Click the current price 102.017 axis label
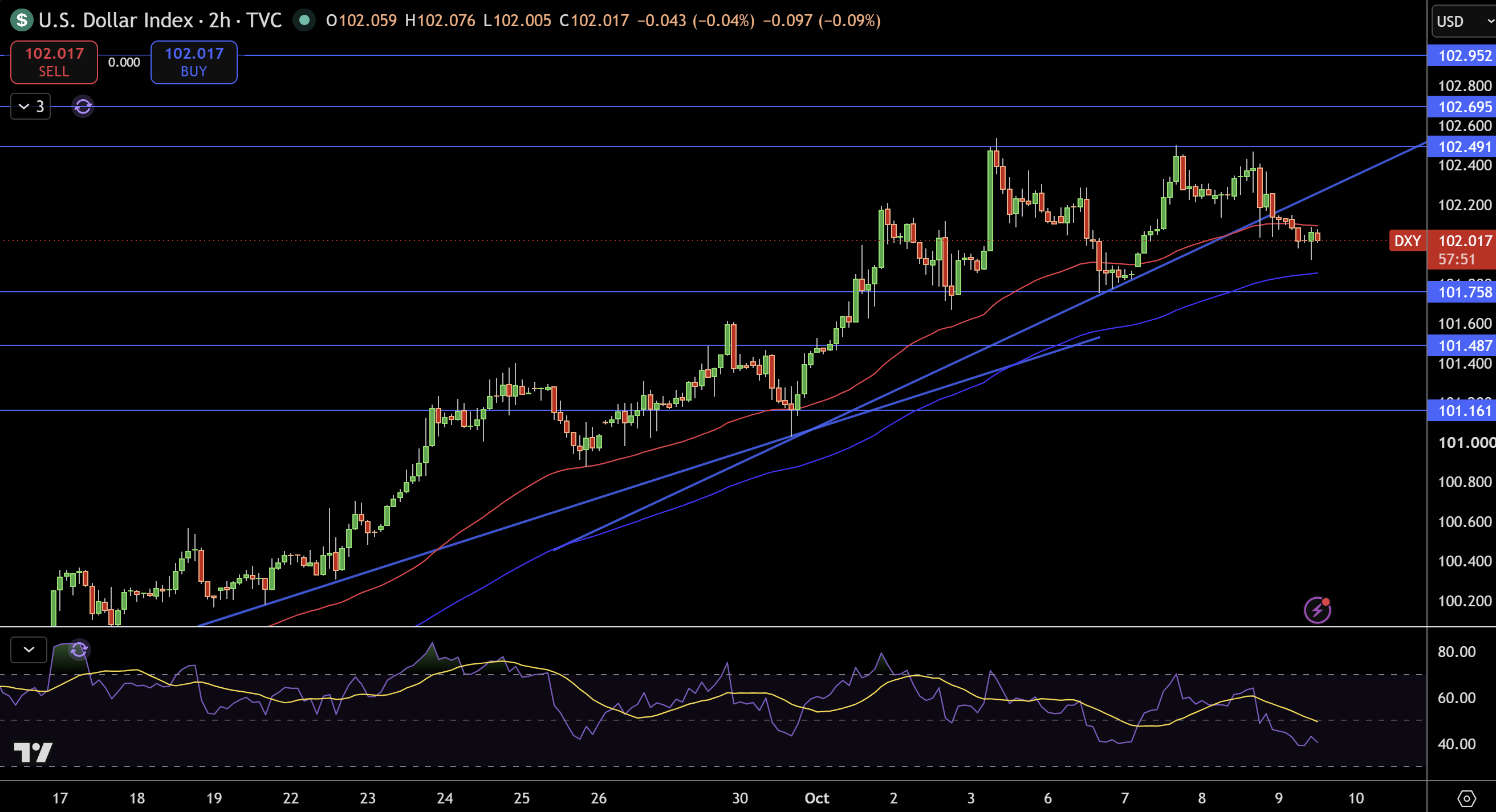The height and width of the screenshot is (812, 1496). pos(1465,241)
